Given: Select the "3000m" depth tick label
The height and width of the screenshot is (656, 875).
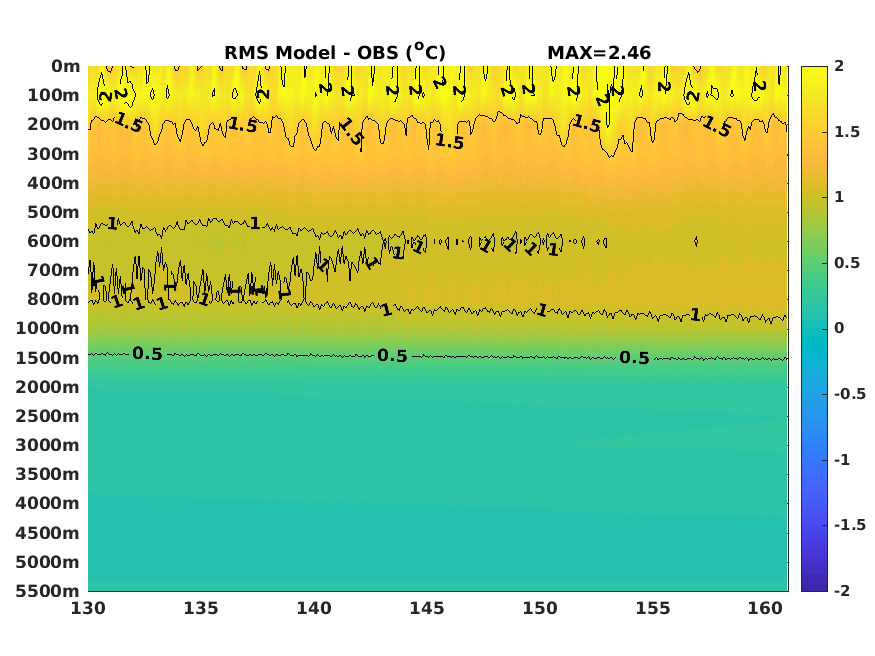Looking at the screenshot, I should (x=48, y=445).
